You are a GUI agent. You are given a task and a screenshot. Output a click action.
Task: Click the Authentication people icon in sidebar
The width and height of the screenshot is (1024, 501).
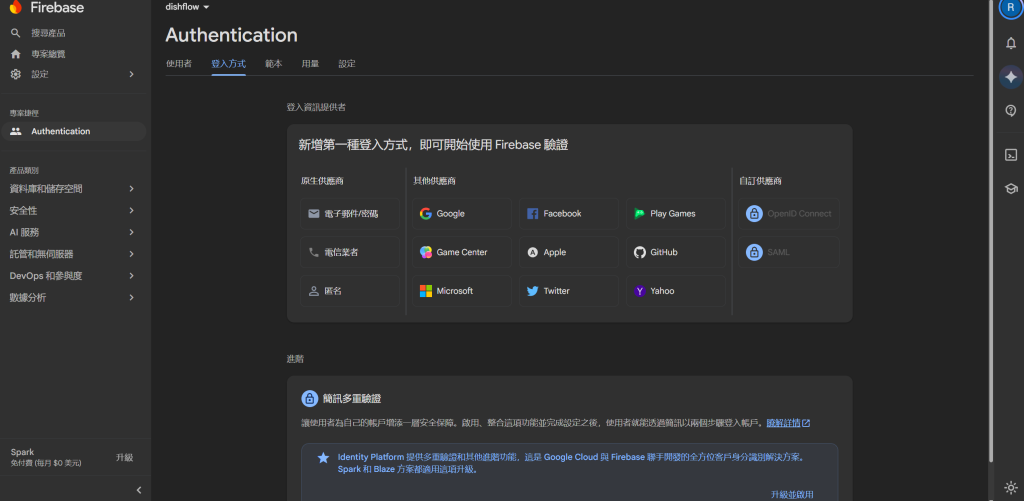click(x=16, y=131)
